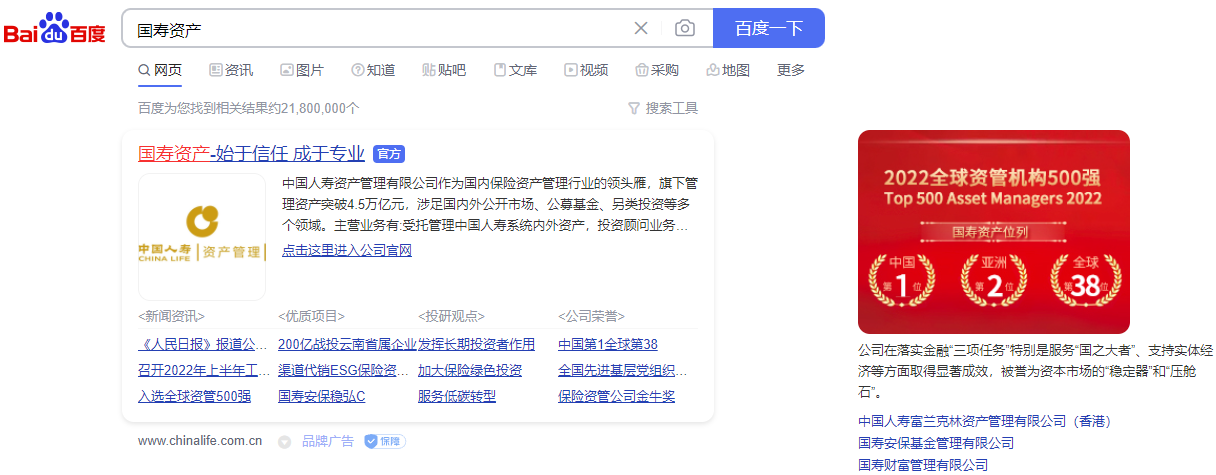The image size is (1216, 475).
Task: Click the 保障 verification badge
Action: pyautogui.click(x=385, y=441)
